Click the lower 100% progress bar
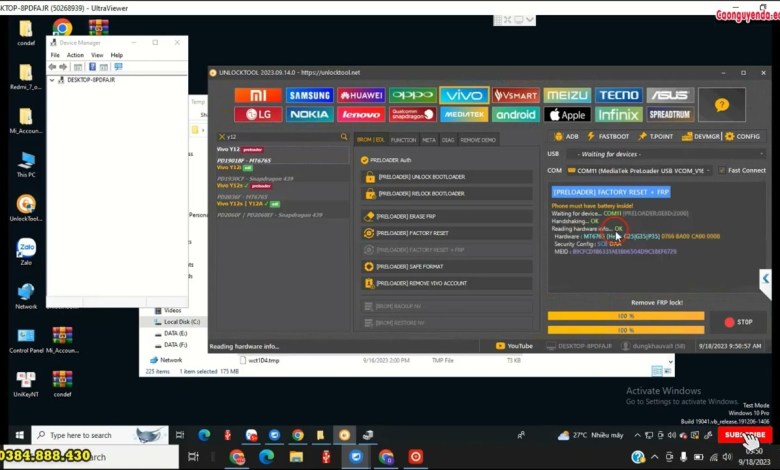This screenshot has height=470, width=780. 626,330
